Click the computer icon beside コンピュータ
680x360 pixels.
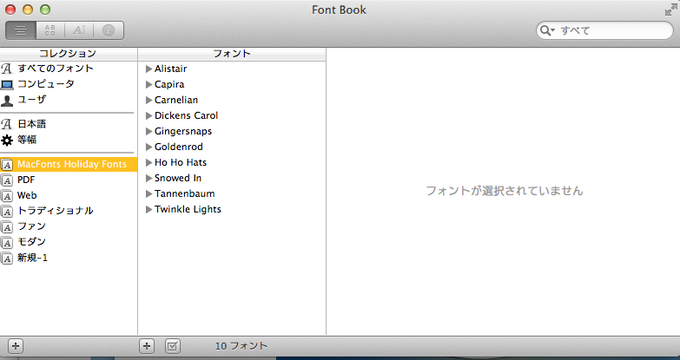coord(7,85)
